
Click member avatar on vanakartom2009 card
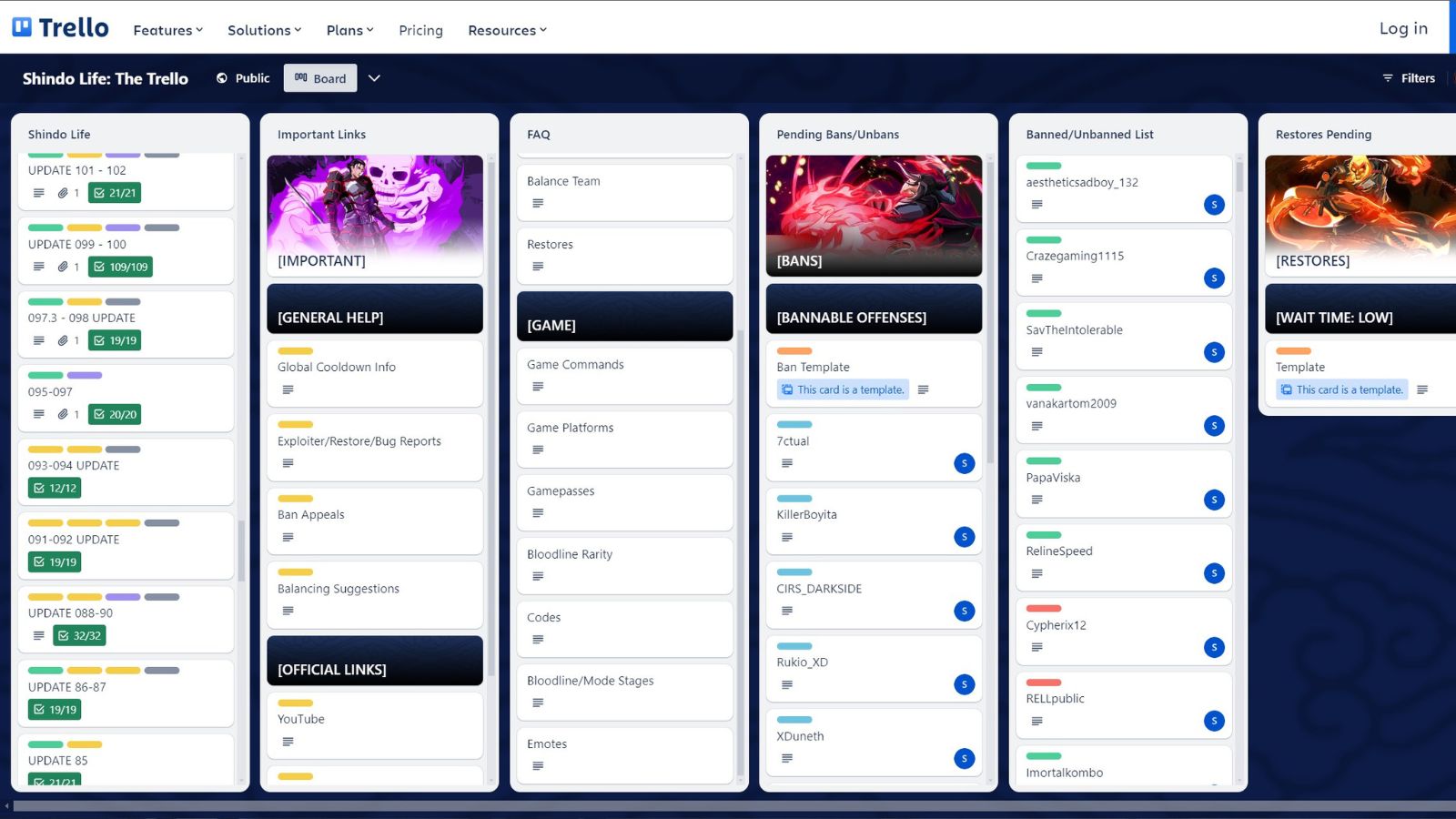(1214, 425)
